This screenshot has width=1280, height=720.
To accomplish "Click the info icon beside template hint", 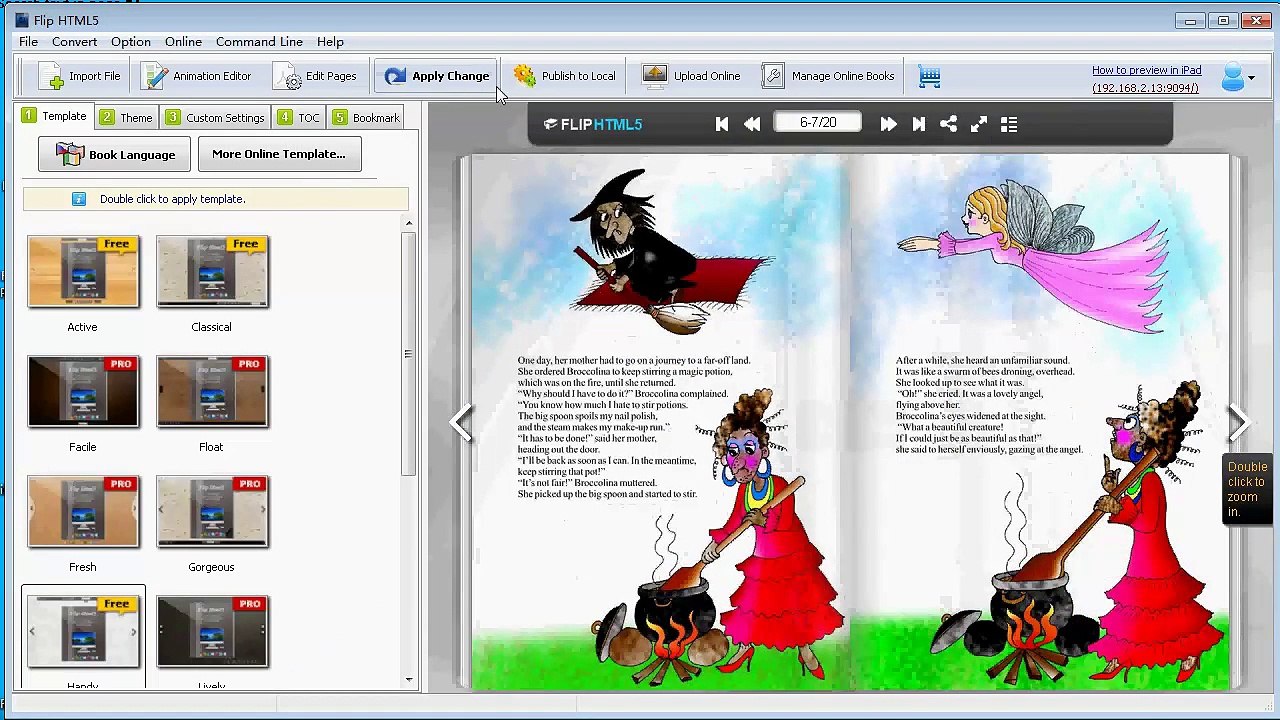I will (x=79, y=199).
